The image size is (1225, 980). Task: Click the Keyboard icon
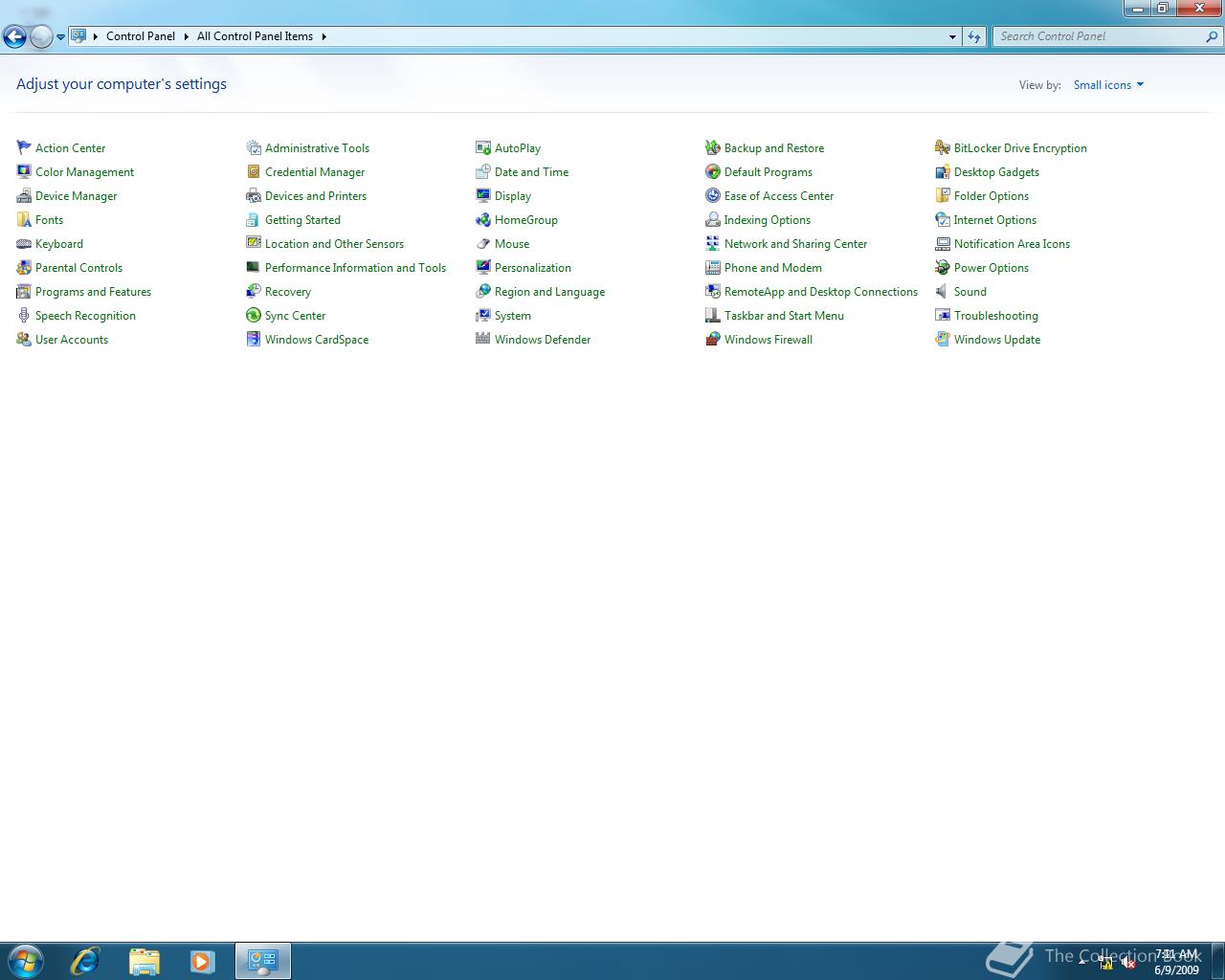click(x=24, y=243)
